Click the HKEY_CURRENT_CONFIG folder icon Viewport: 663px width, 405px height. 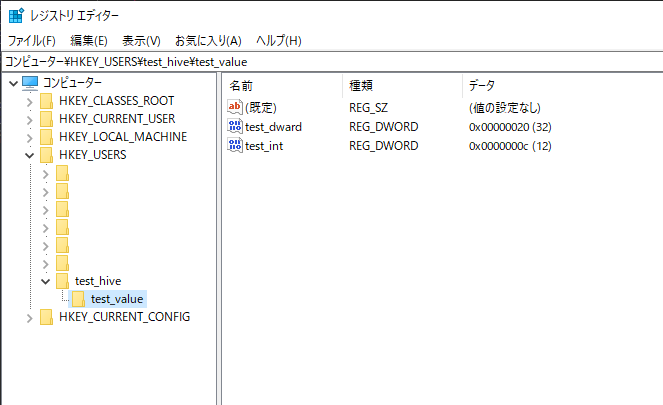(47, 317)
